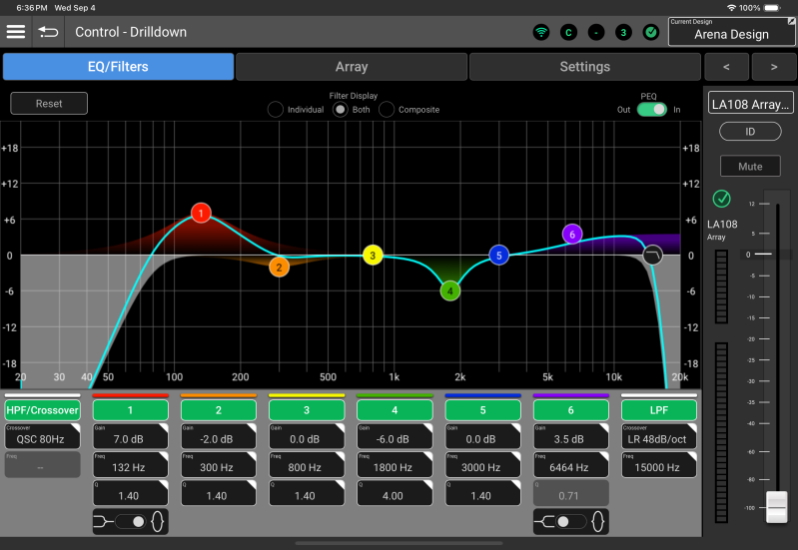Open band 4 Q 4.00 field
Screen dimensions: 798x550
(x=394, y=493)
